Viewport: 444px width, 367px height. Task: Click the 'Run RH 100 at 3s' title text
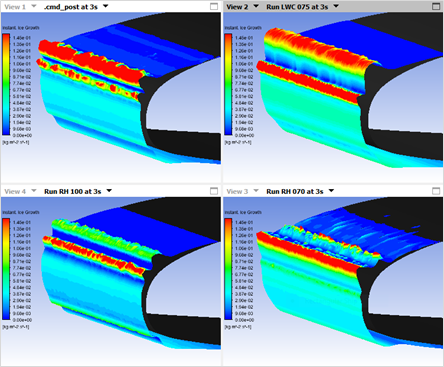(x=73, y=191)
